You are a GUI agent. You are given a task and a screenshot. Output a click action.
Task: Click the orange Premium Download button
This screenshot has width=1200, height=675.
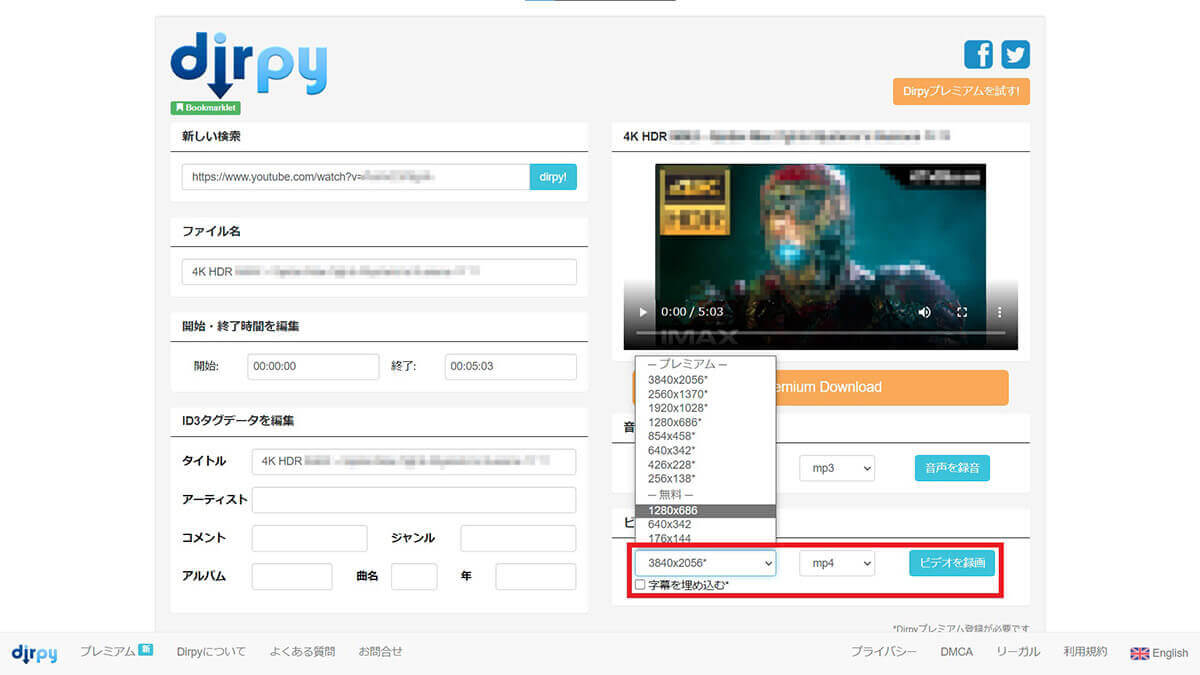click(820, 387)
